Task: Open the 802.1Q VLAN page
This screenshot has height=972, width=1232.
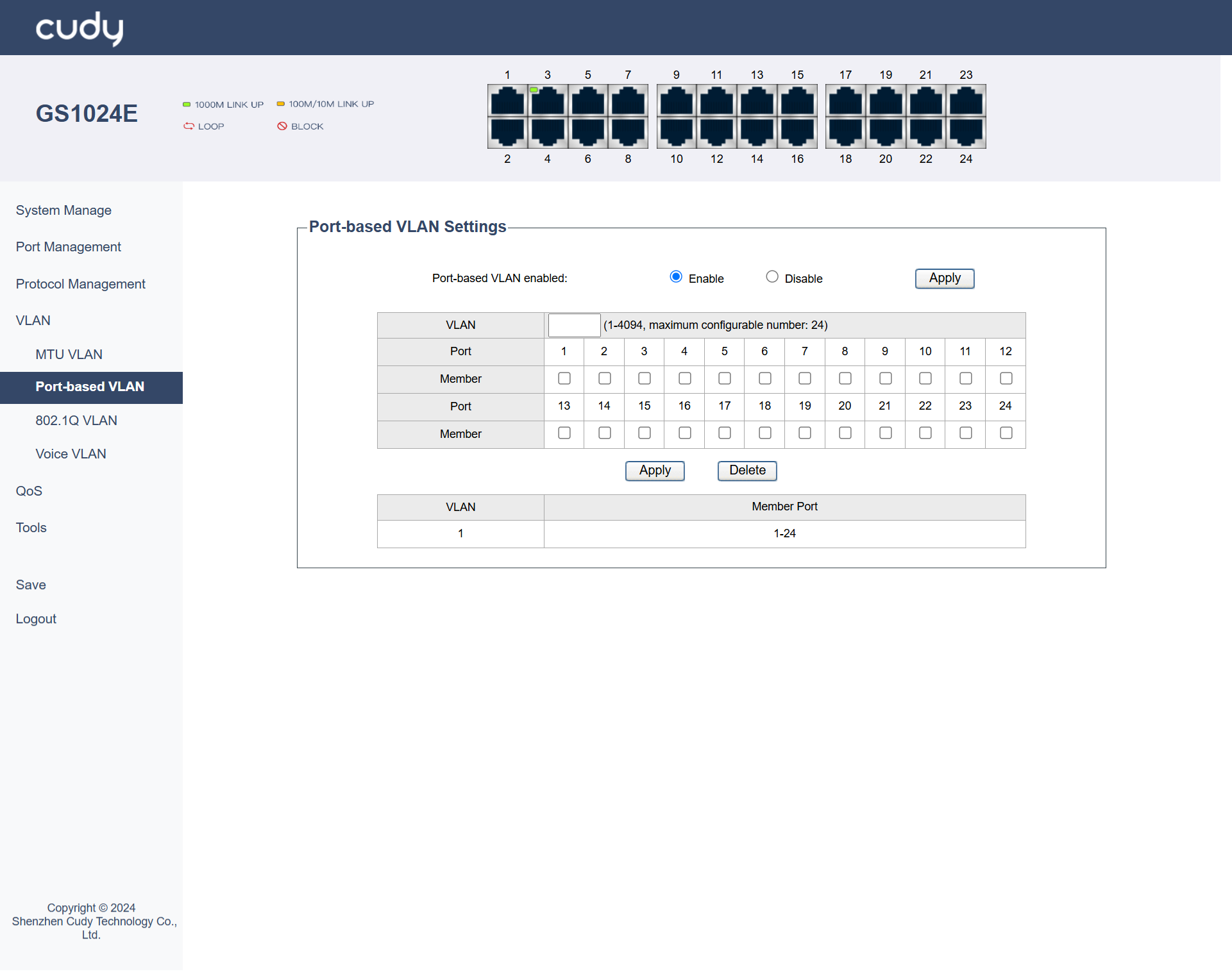Action: click(x=76, y=421)
